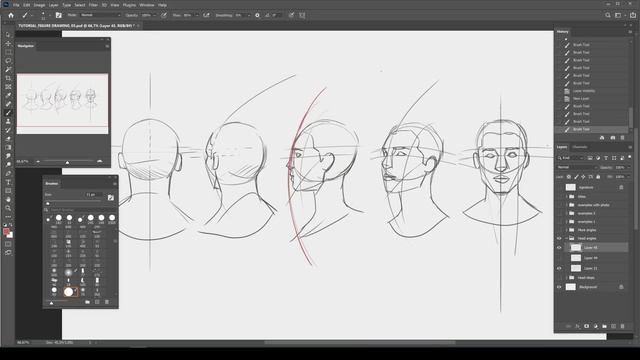Delete layer with trash icon in Layers panel
Image resolution: width=640 pixels, height=360 pixels.
coord(622,326)
